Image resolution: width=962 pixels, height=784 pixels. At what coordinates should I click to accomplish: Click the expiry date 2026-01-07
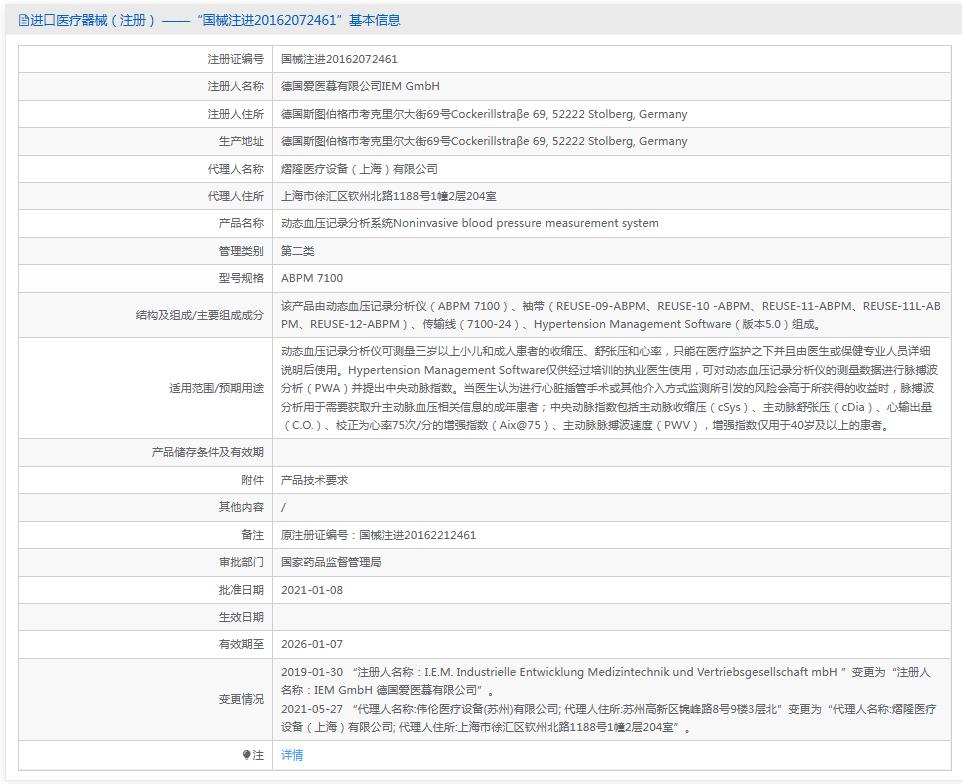tap(312, 644)
